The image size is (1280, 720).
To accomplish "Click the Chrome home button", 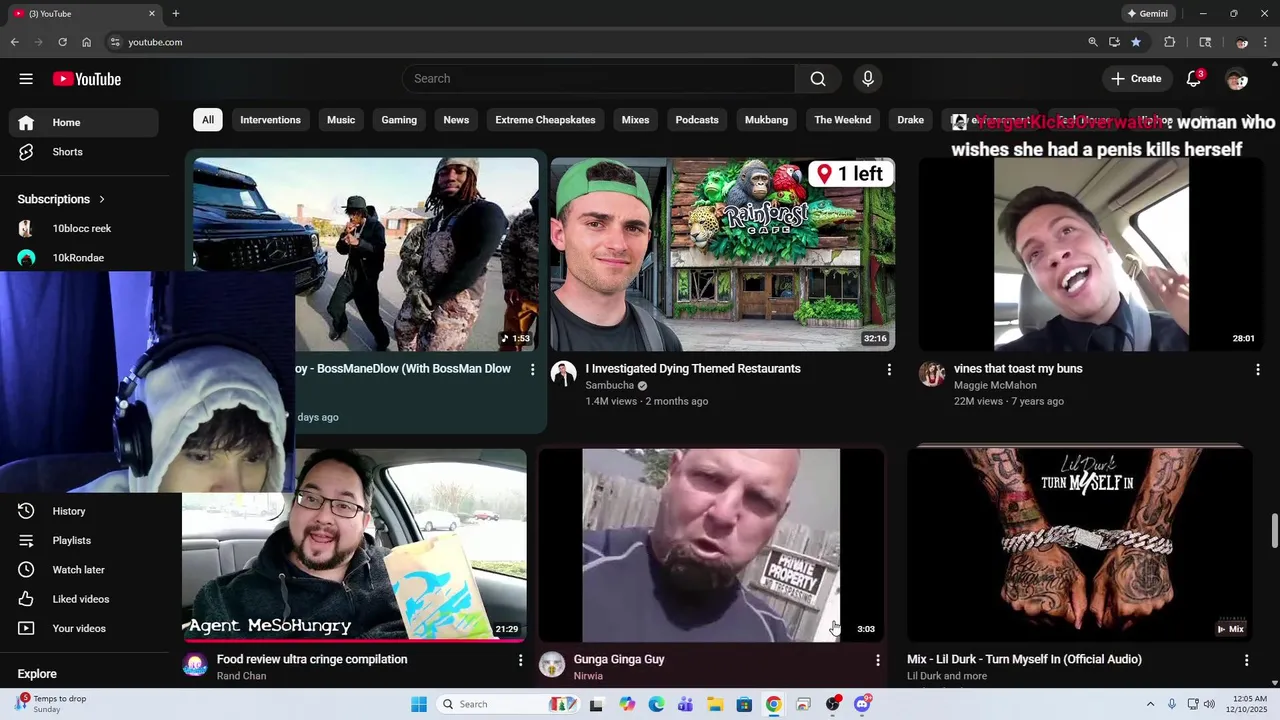I will [x=86, y=42].
